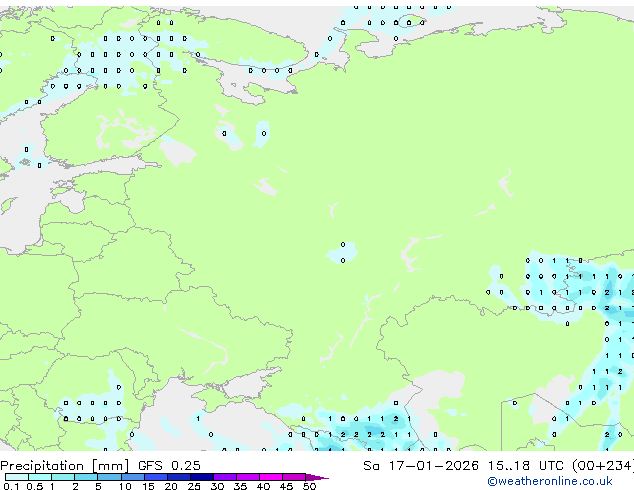Click the legend swatch between 10 and 15
The image size is (634, 490).
click(x=132, y=477)
